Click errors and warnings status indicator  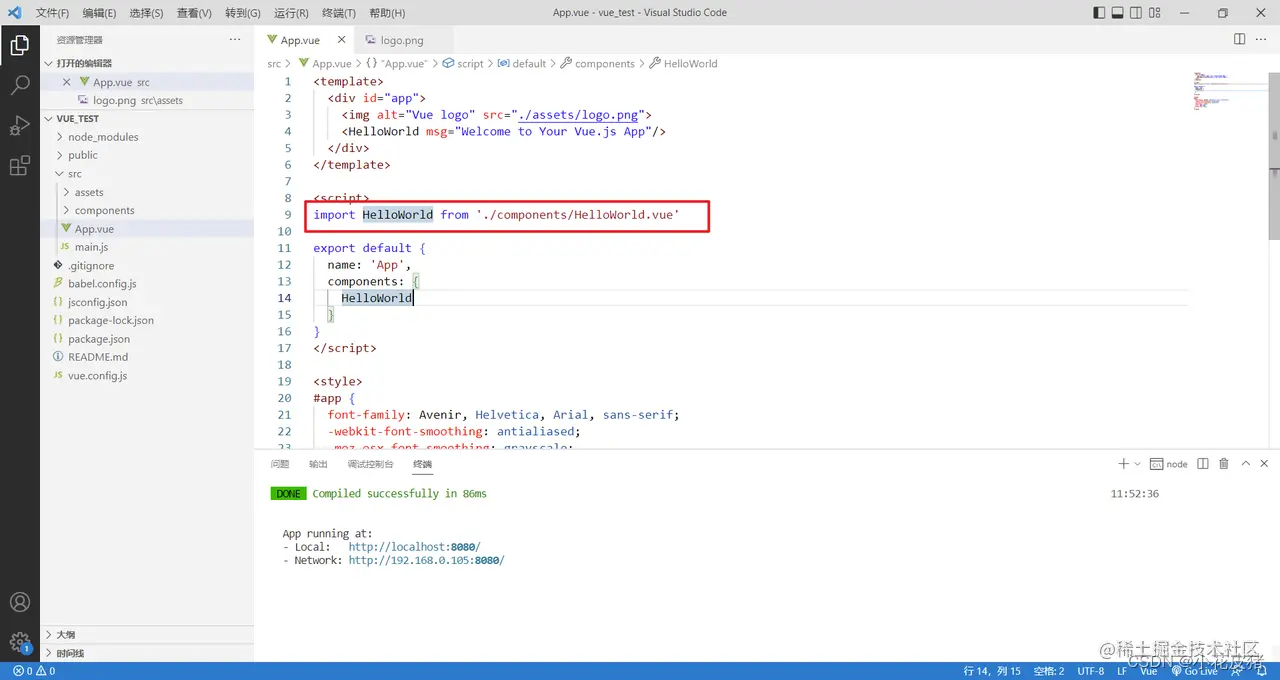tap(35, 671)
